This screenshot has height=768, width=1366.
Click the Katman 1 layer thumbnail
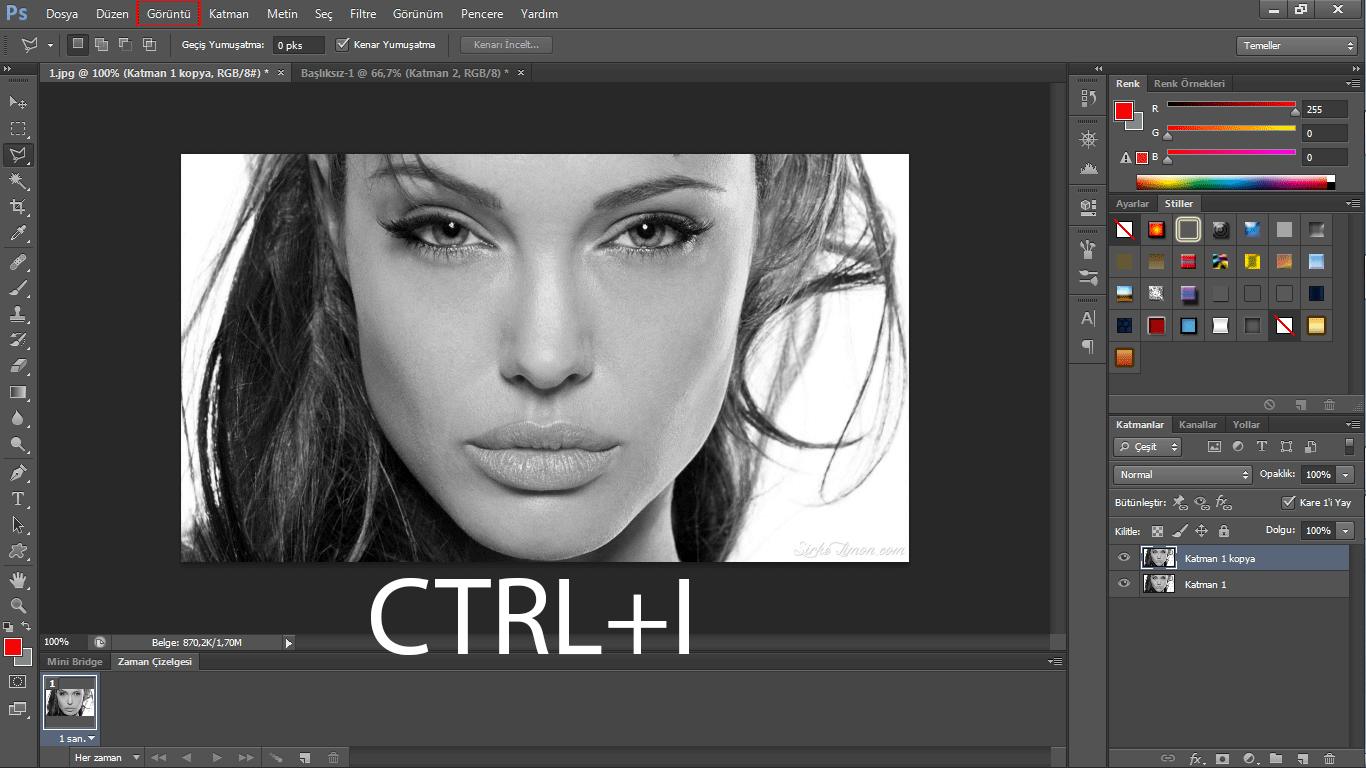(x=1159, y=584)
